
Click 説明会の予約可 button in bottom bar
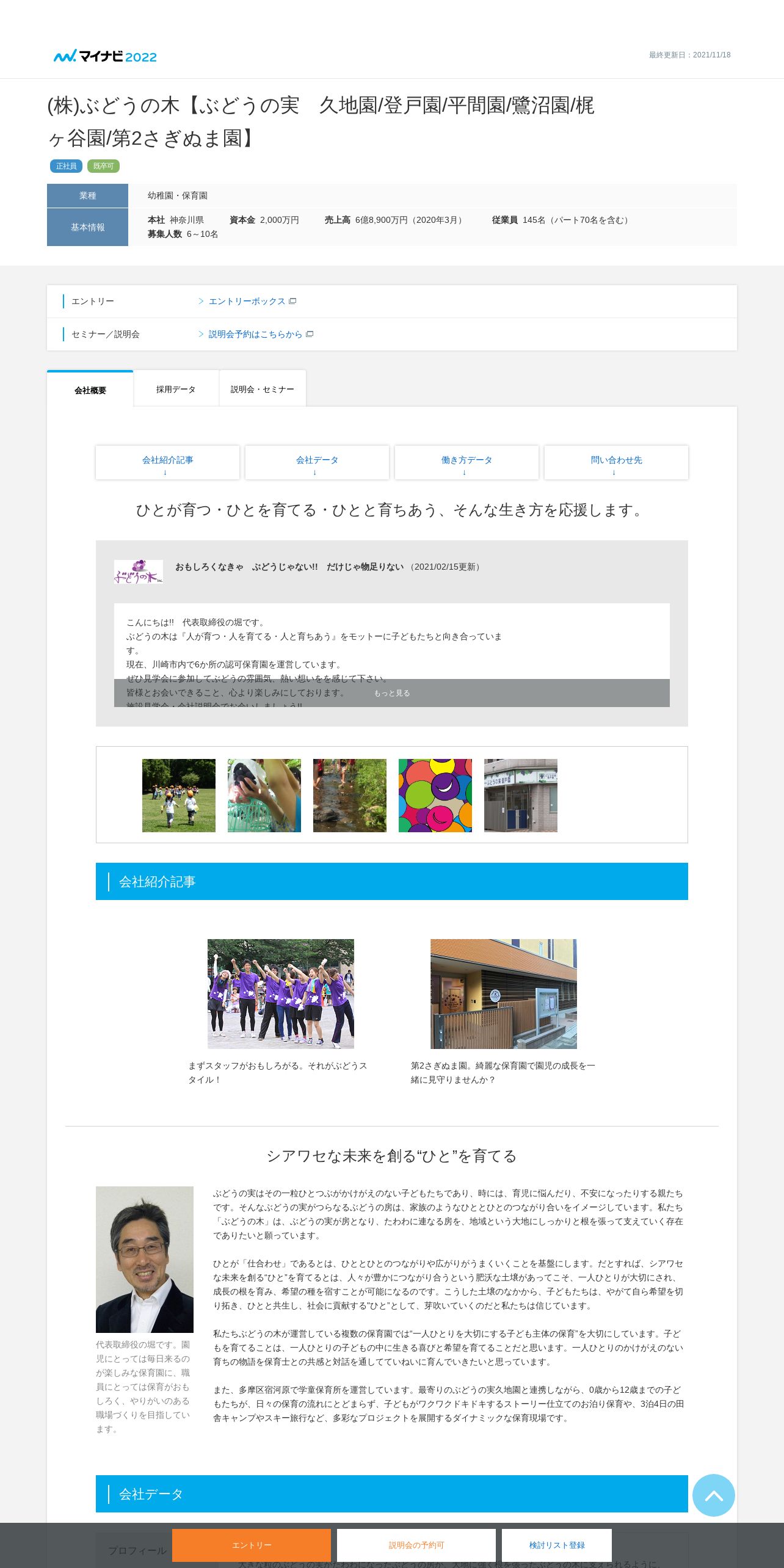[x=416, y=1545]
